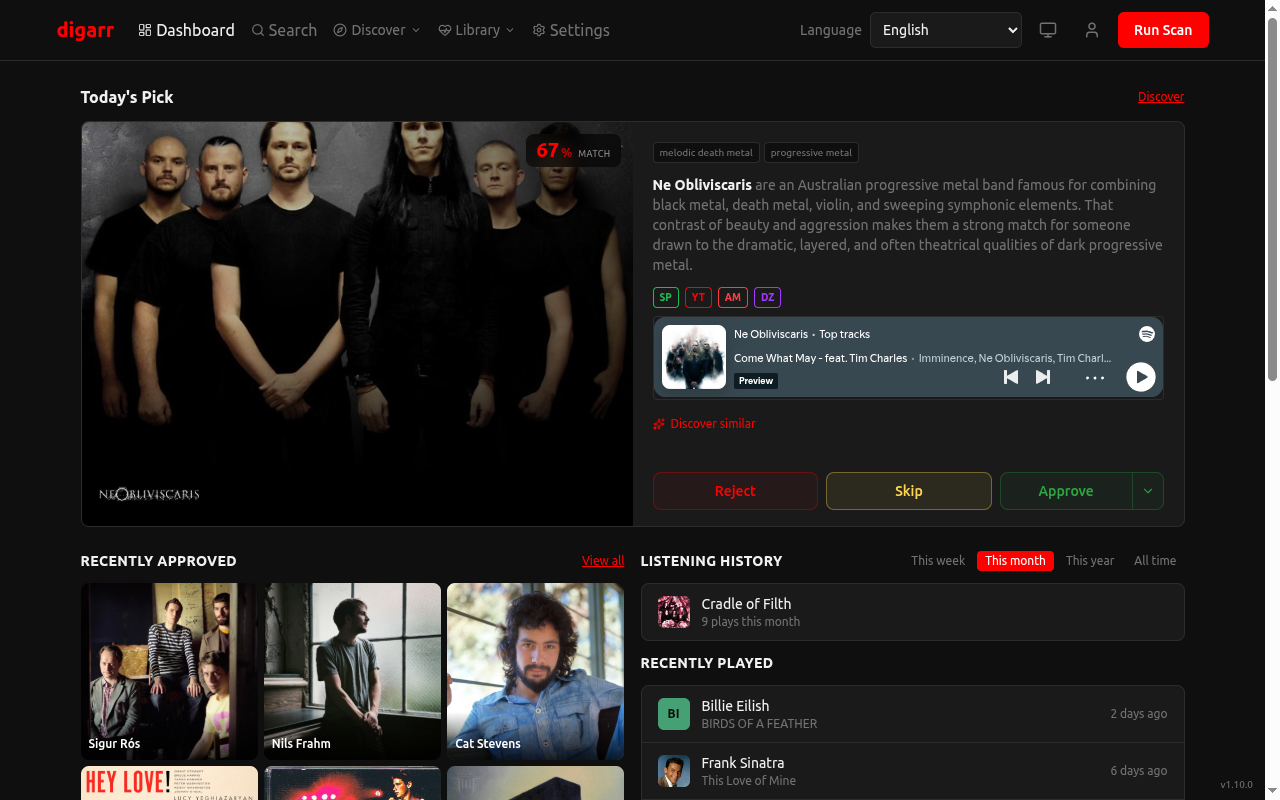View all recently approved artists
The height and width of the screenshot is (800, 1280).
(603, 561)
